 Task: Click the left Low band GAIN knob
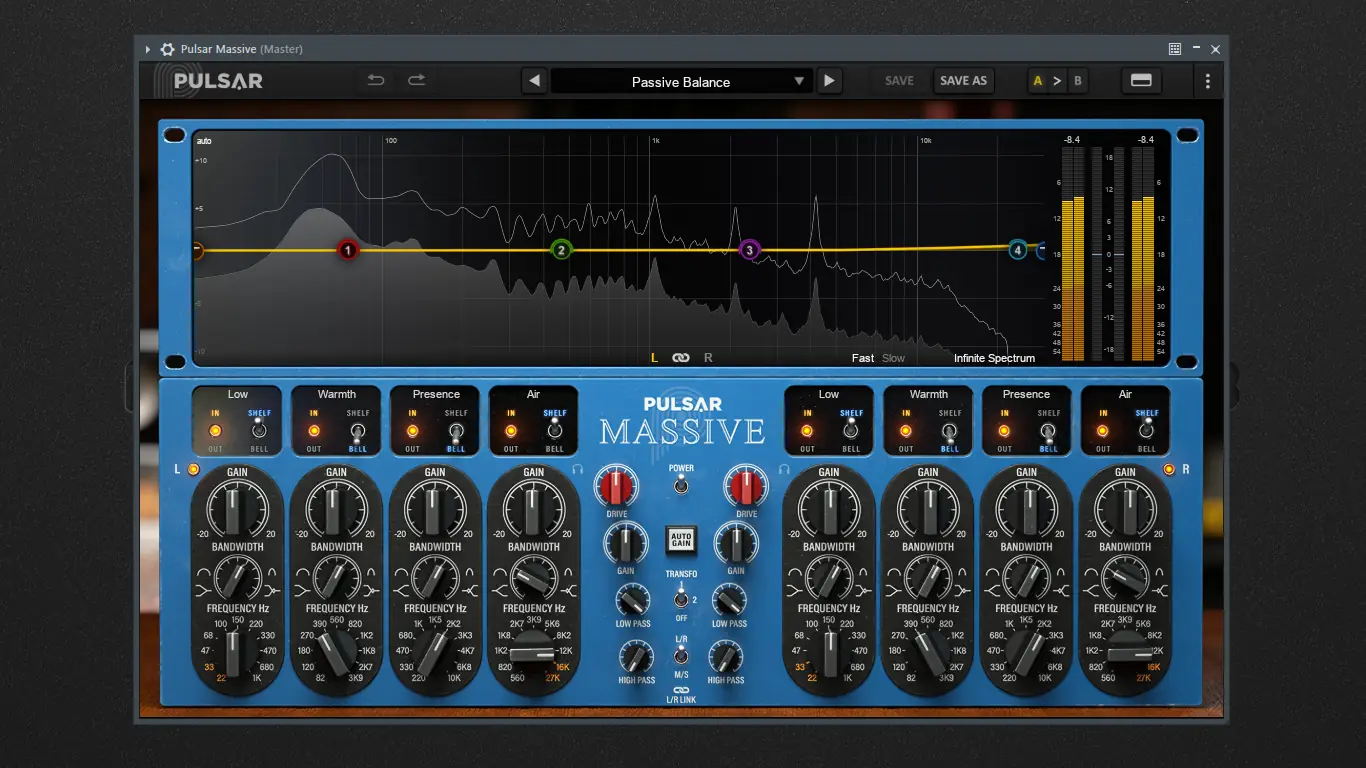pos(237,510)
